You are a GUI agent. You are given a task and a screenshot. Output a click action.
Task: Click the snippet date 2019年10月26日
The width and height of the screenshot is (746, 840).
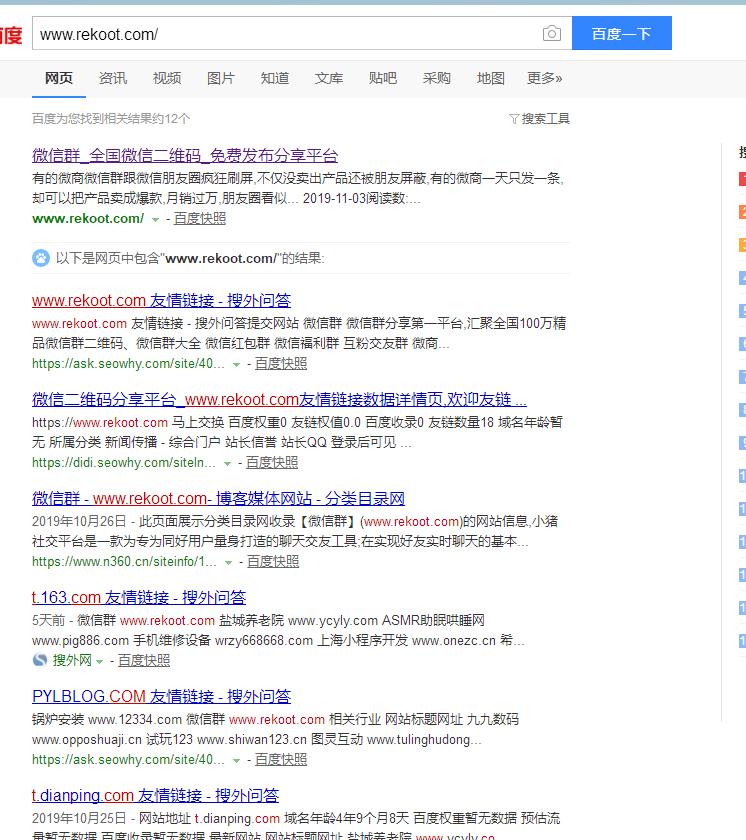[x=79, y=521]
